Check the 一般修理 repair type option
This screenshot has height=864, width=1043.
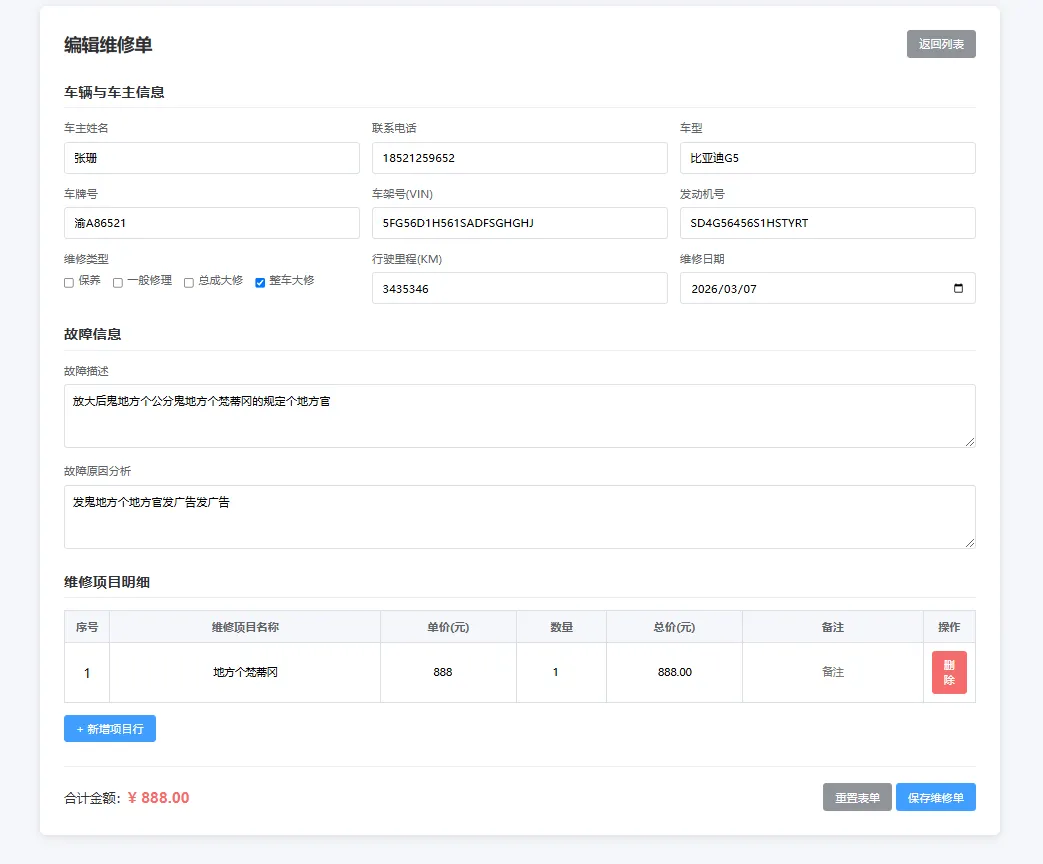pos(117,281)
